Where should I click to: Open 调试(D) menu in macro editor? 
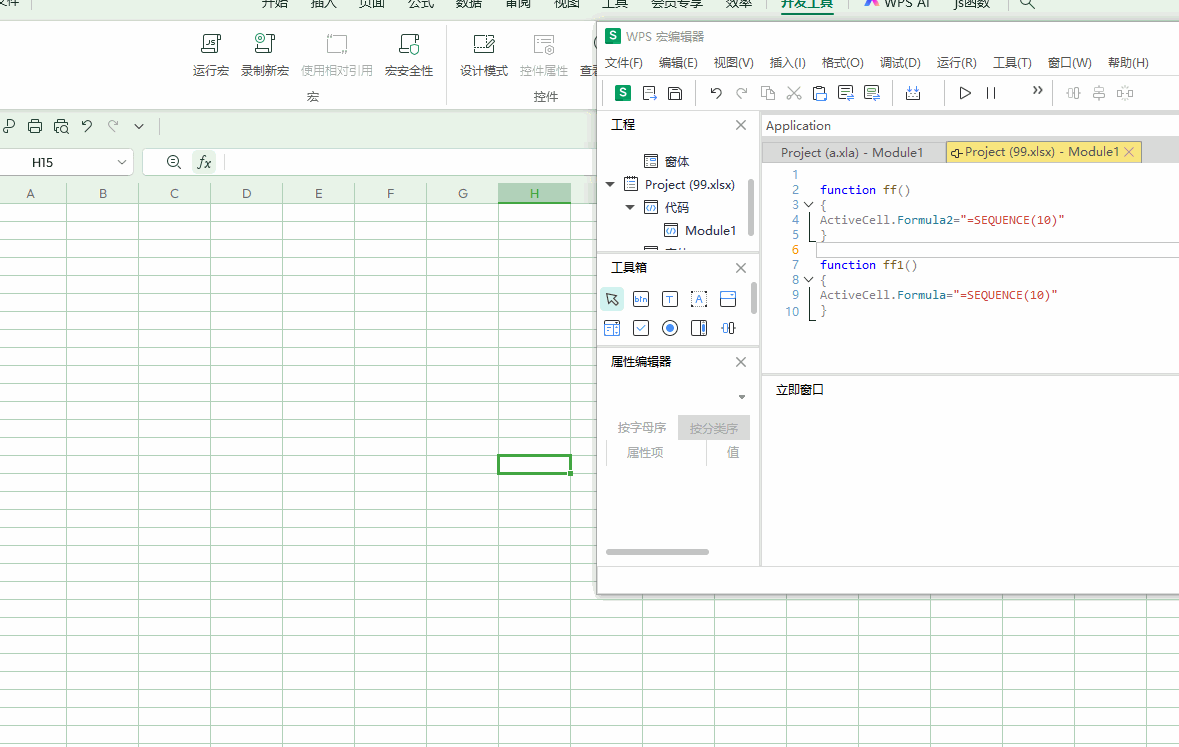tap(900, 62)
